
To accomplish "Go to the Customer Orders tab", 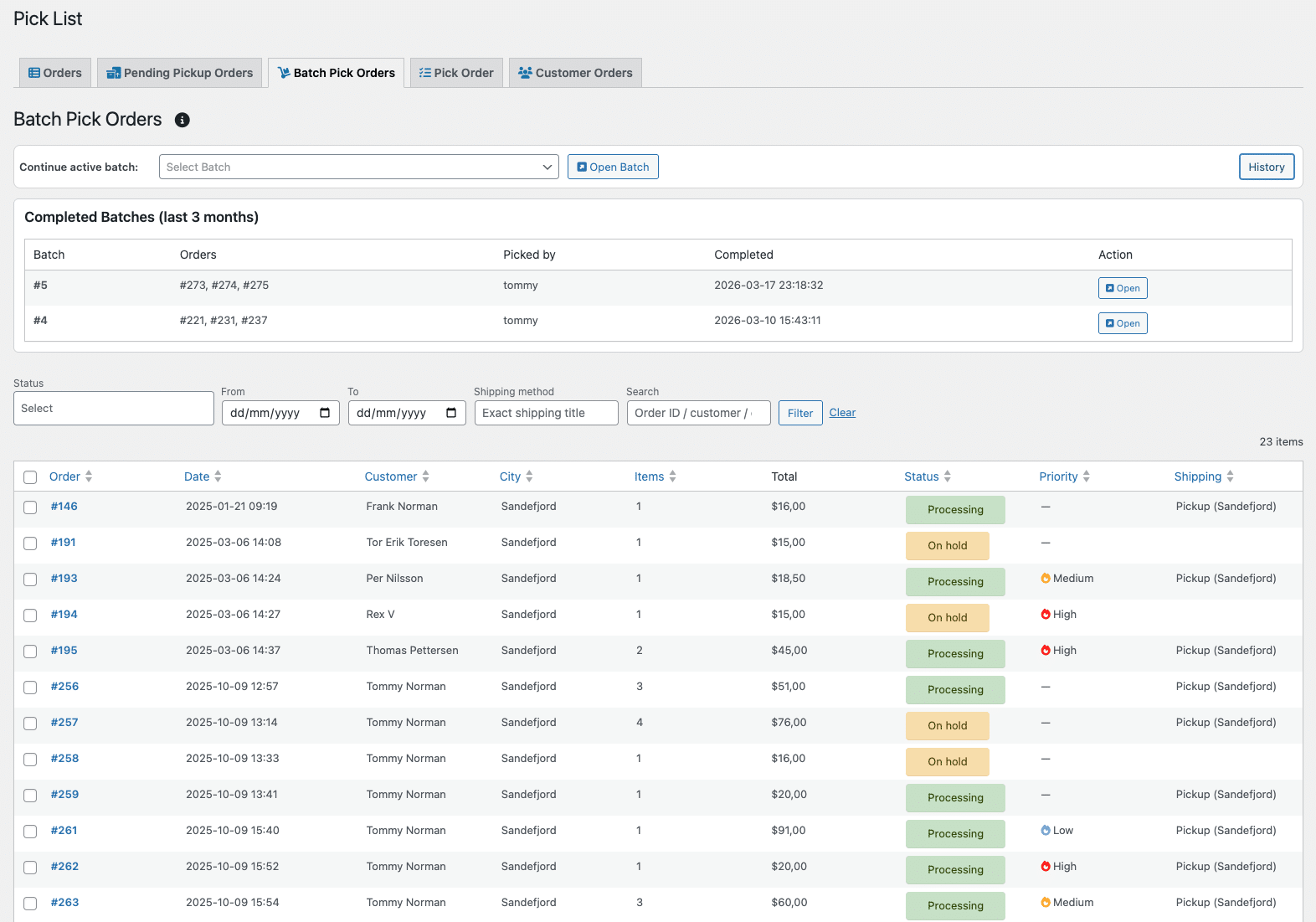I will [x=575, y=73].
